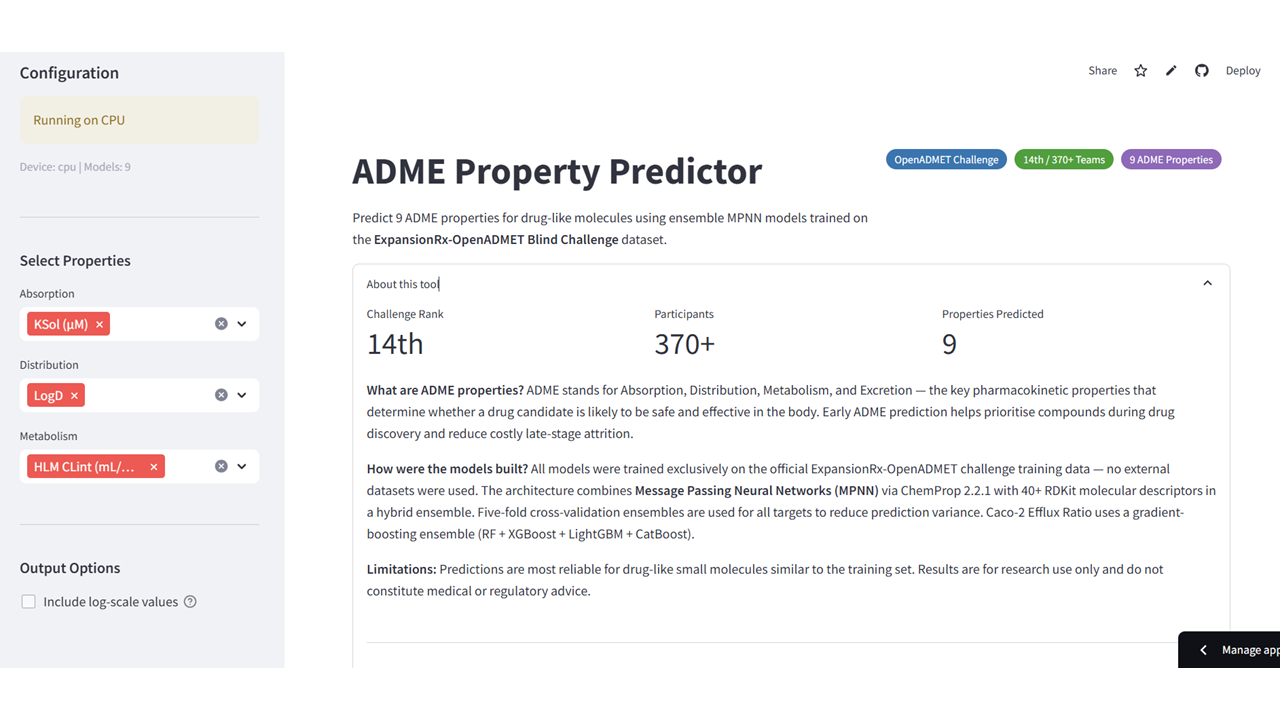
Task: Open the Manage app panel
Action: 1240,649
